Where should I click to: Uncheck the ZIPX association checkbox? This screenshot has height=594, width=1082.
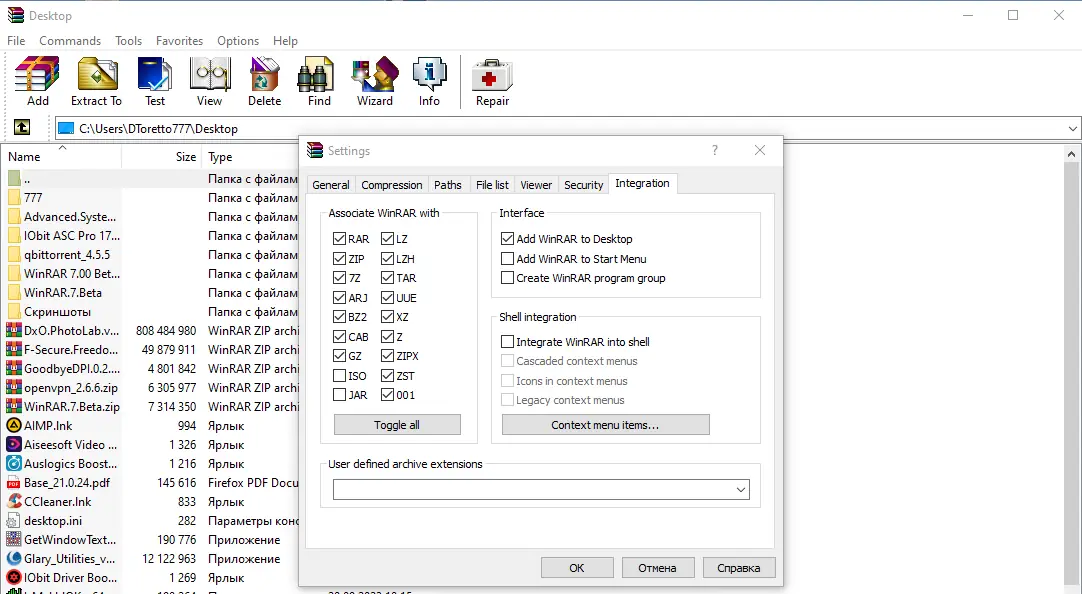(387, 356)
